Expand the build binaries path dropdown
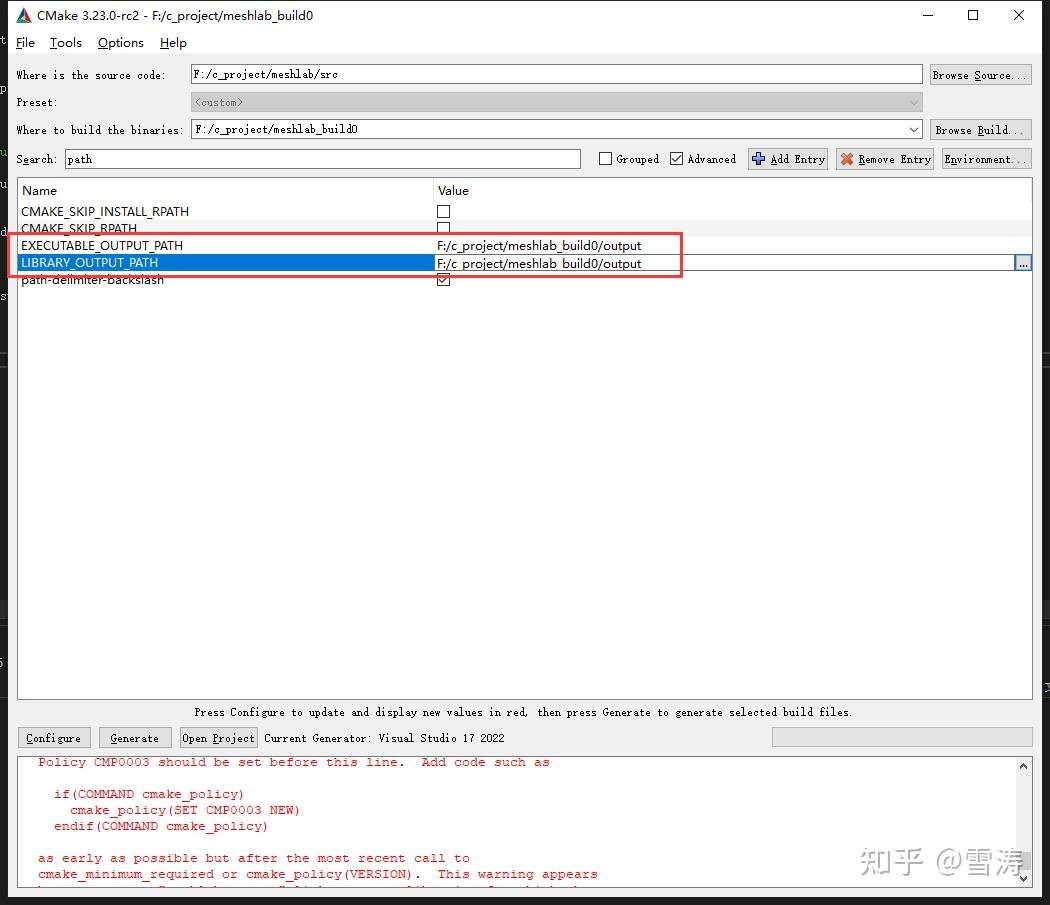This screenshot has height=905, width=1050. click(x=912, y=128)
